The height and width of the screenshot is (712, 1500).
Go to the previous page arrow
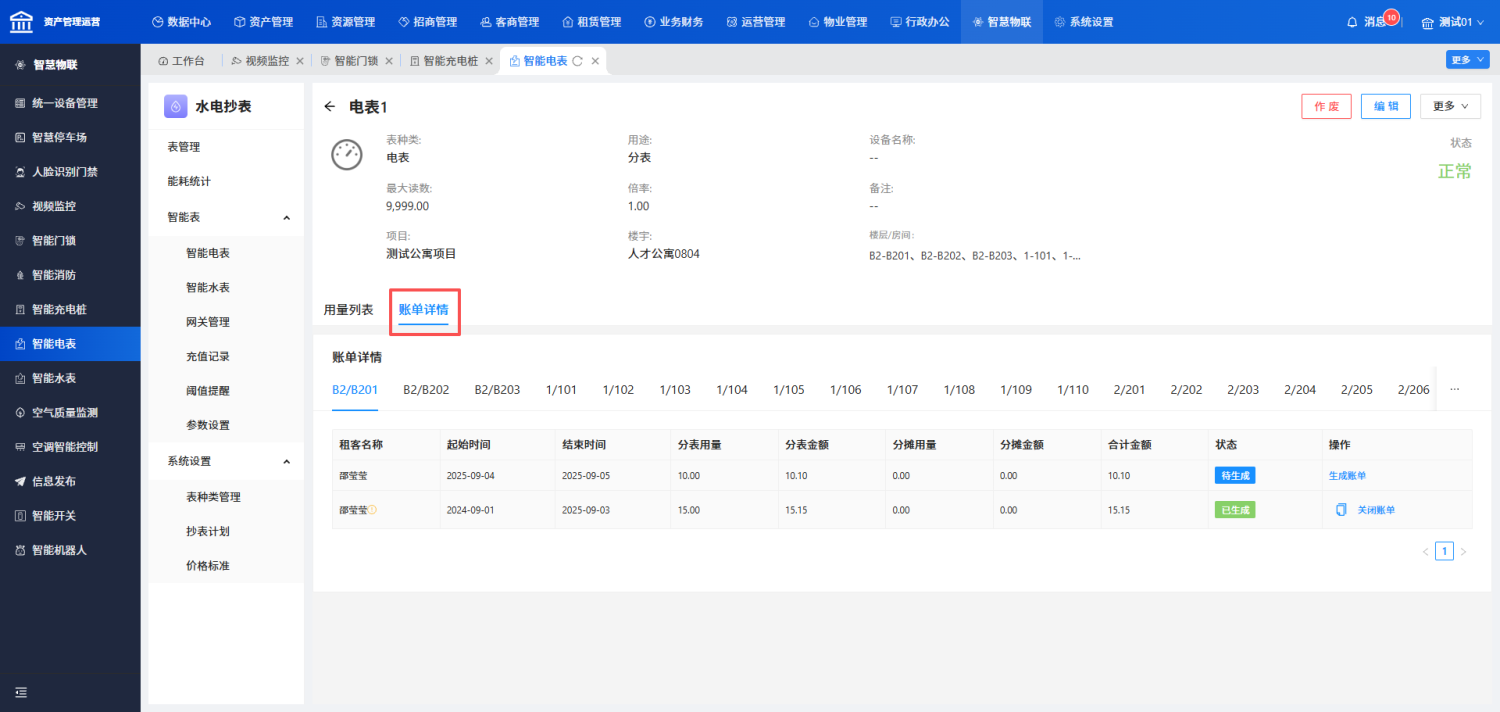1425,551
